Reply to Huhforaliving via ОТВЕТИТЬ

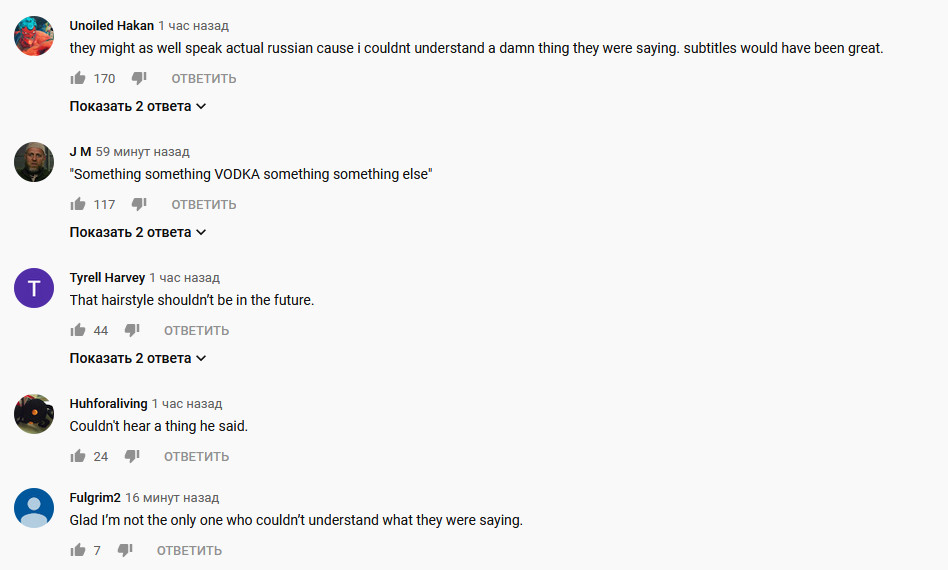[196, 456]
